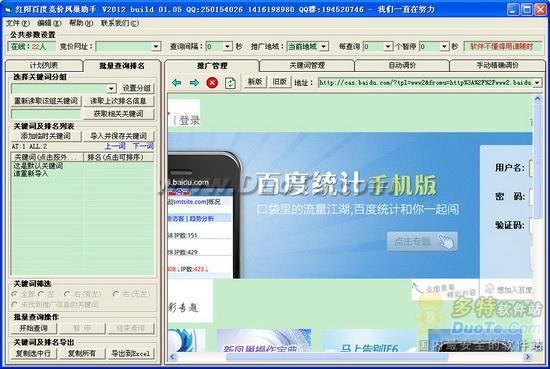Click the 在线: 22人 status text

(x=29, y=46)
